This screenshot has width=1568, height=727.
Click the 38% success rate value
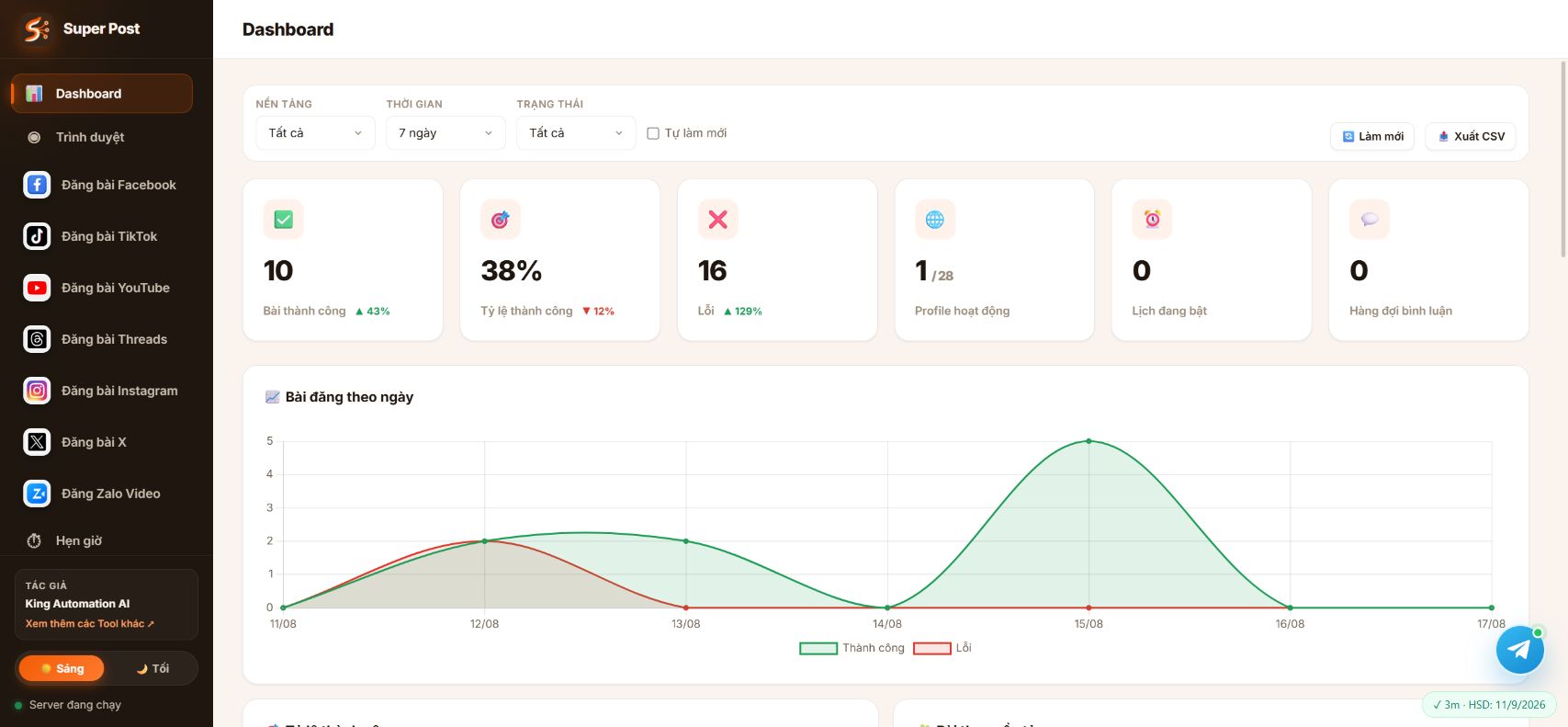[512, 270]
